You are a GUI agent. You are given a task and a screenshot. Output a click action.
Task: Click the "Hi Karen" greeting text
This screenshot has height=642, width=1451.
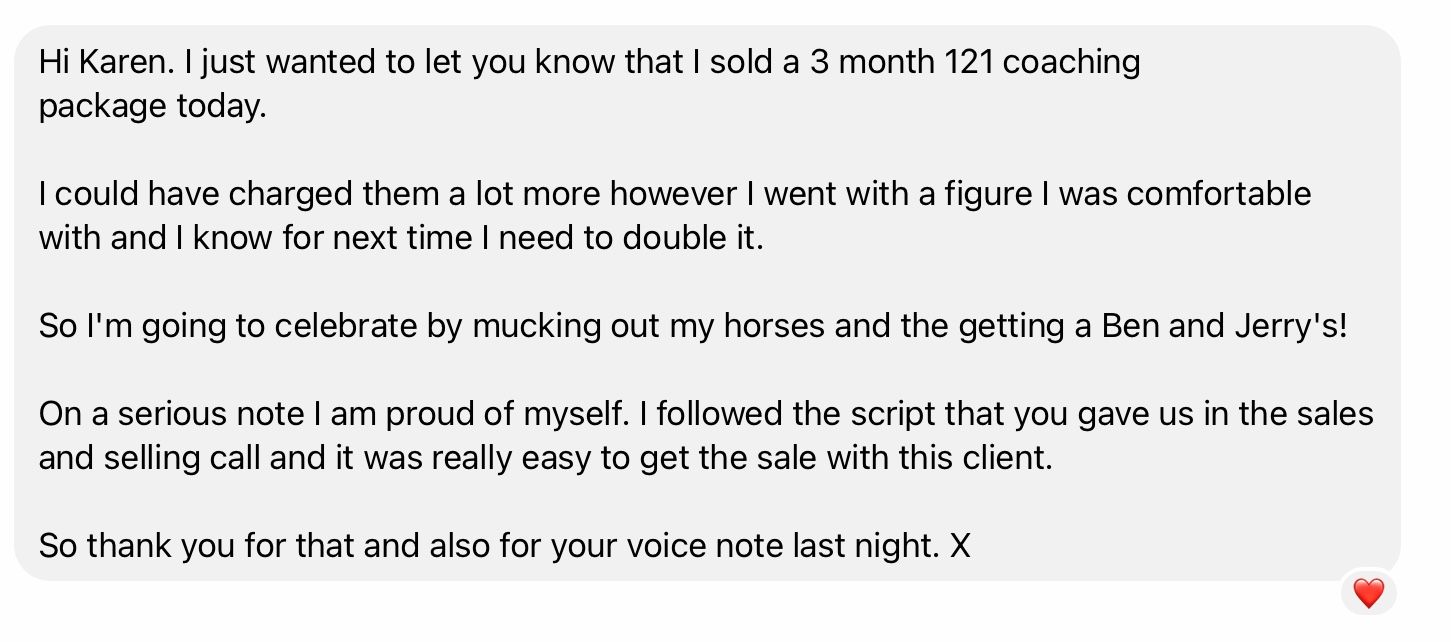[x=96, y=62]
